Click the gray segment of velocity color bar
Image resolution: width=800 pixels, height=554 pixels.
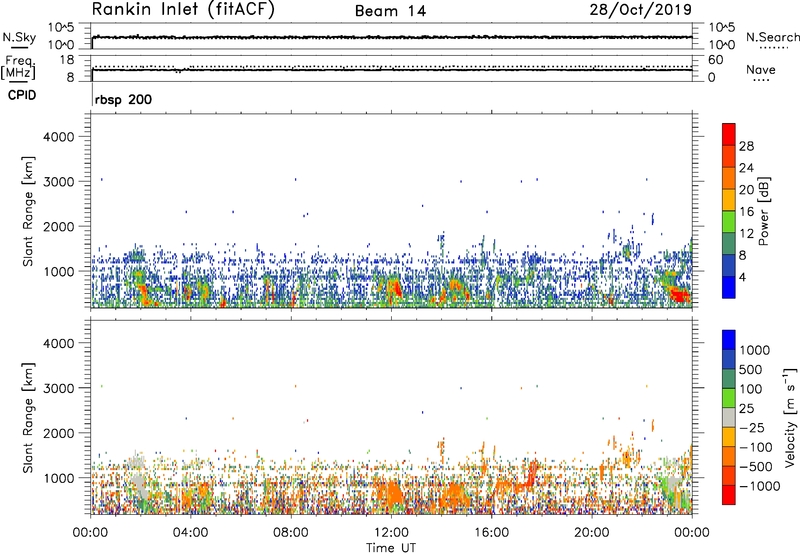coord(729,417)
